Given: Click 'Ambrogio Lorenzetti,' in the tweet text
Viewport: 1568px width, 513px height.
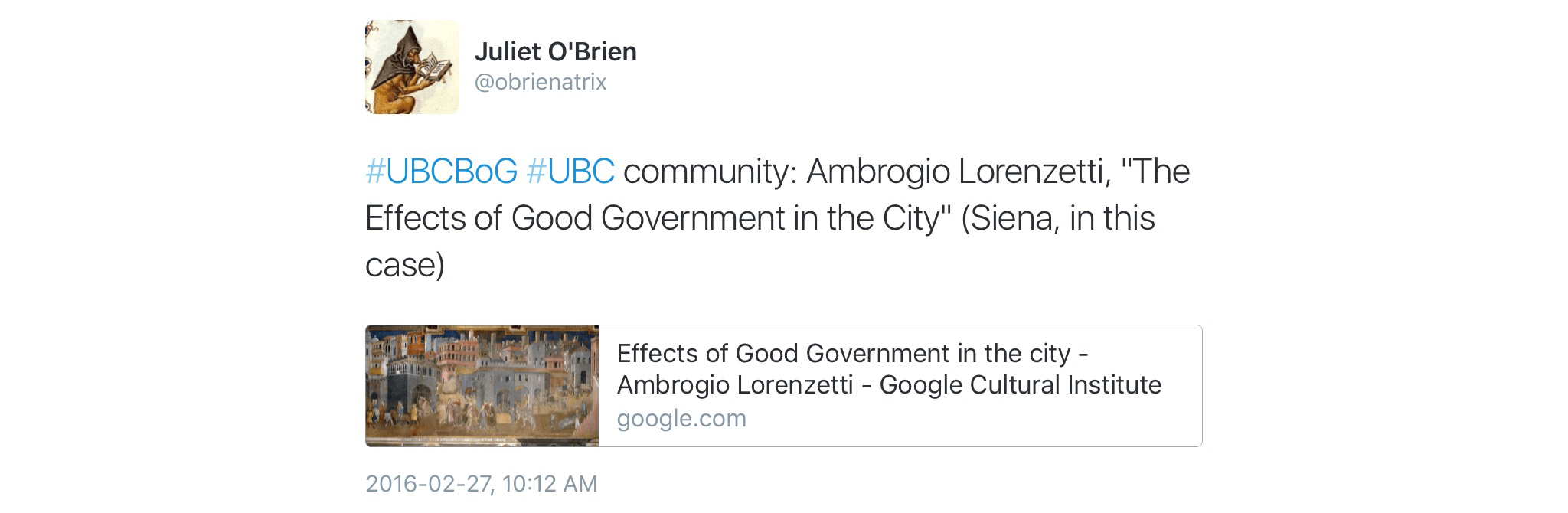Looking at the screenshot, I should [959, 172].
